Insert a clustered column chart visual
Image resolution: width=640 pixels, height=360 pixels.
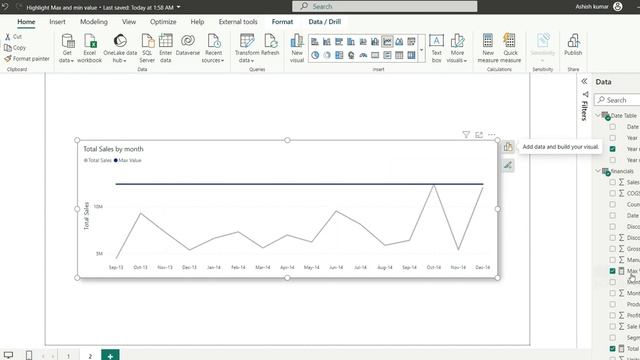click(x=351, y=41)
